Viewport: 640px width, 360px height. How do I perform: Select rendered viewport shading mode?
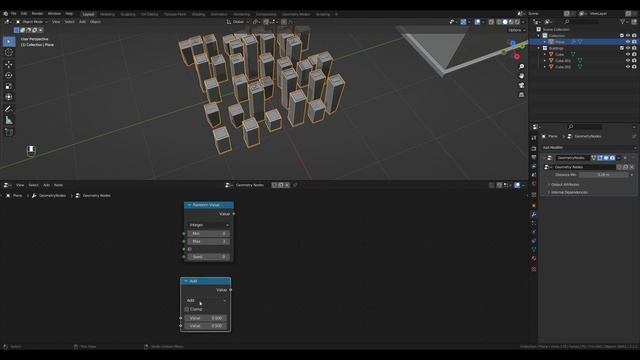point(517,22)
